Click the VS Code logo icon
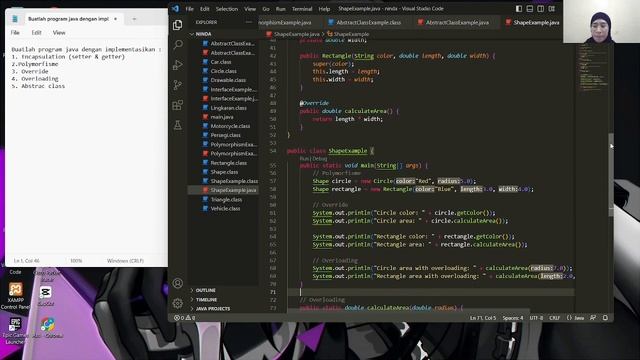This screenshot has width=640, height=360. click(176, 8)
